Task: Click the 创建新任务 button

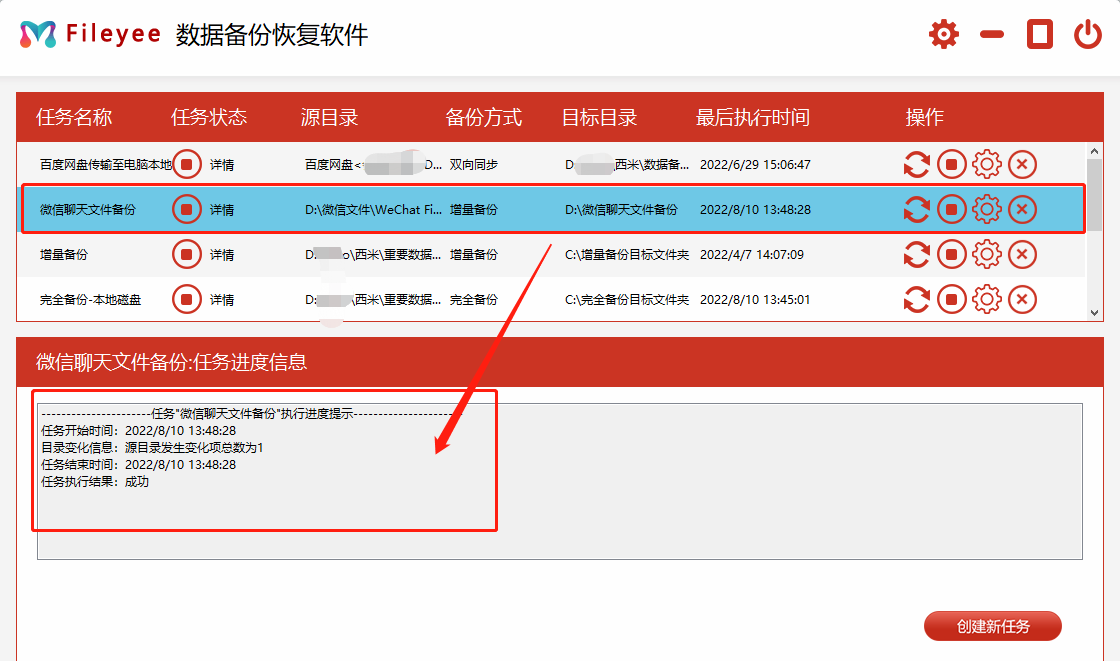Action: (x=995, y=626)
